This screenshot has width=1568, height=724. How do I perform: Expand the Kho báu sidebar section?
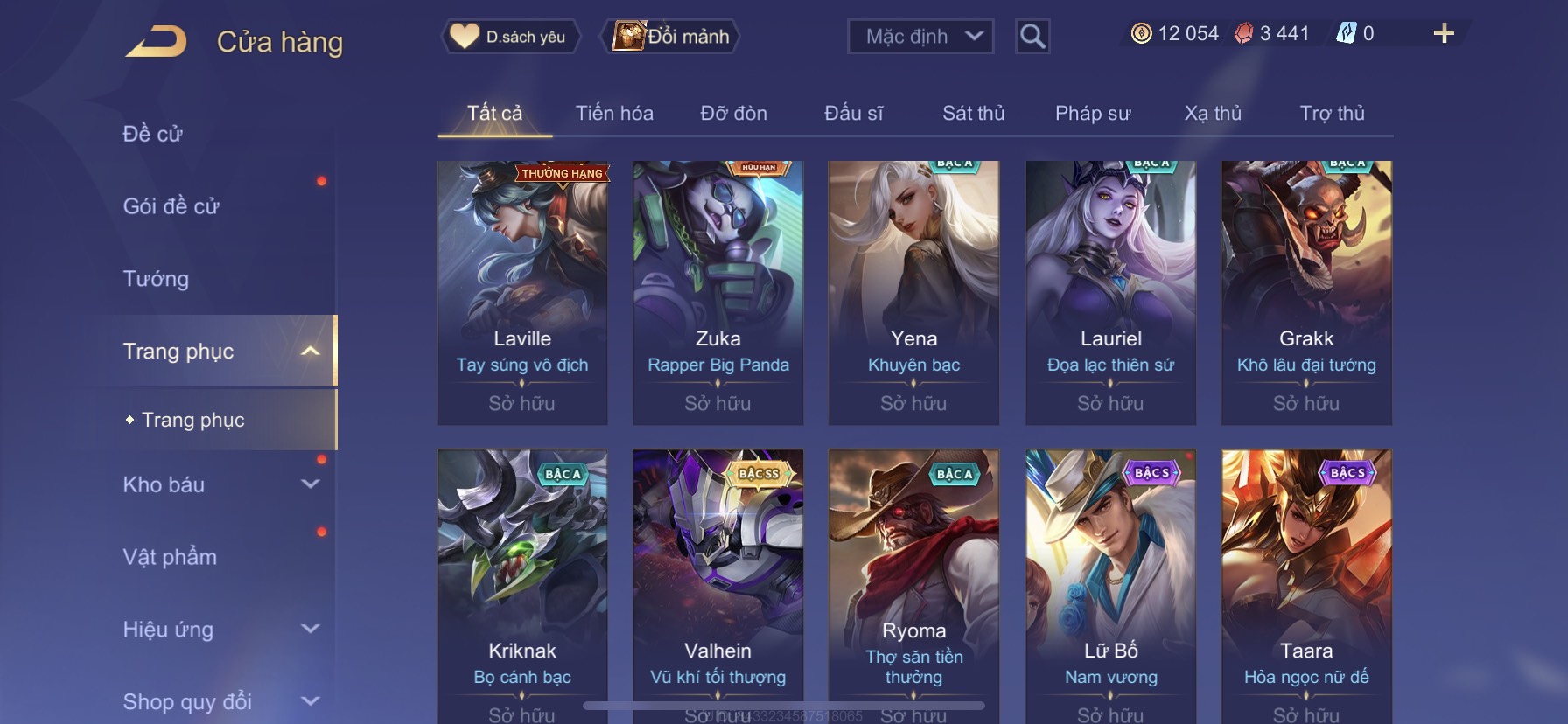(310, 484)
